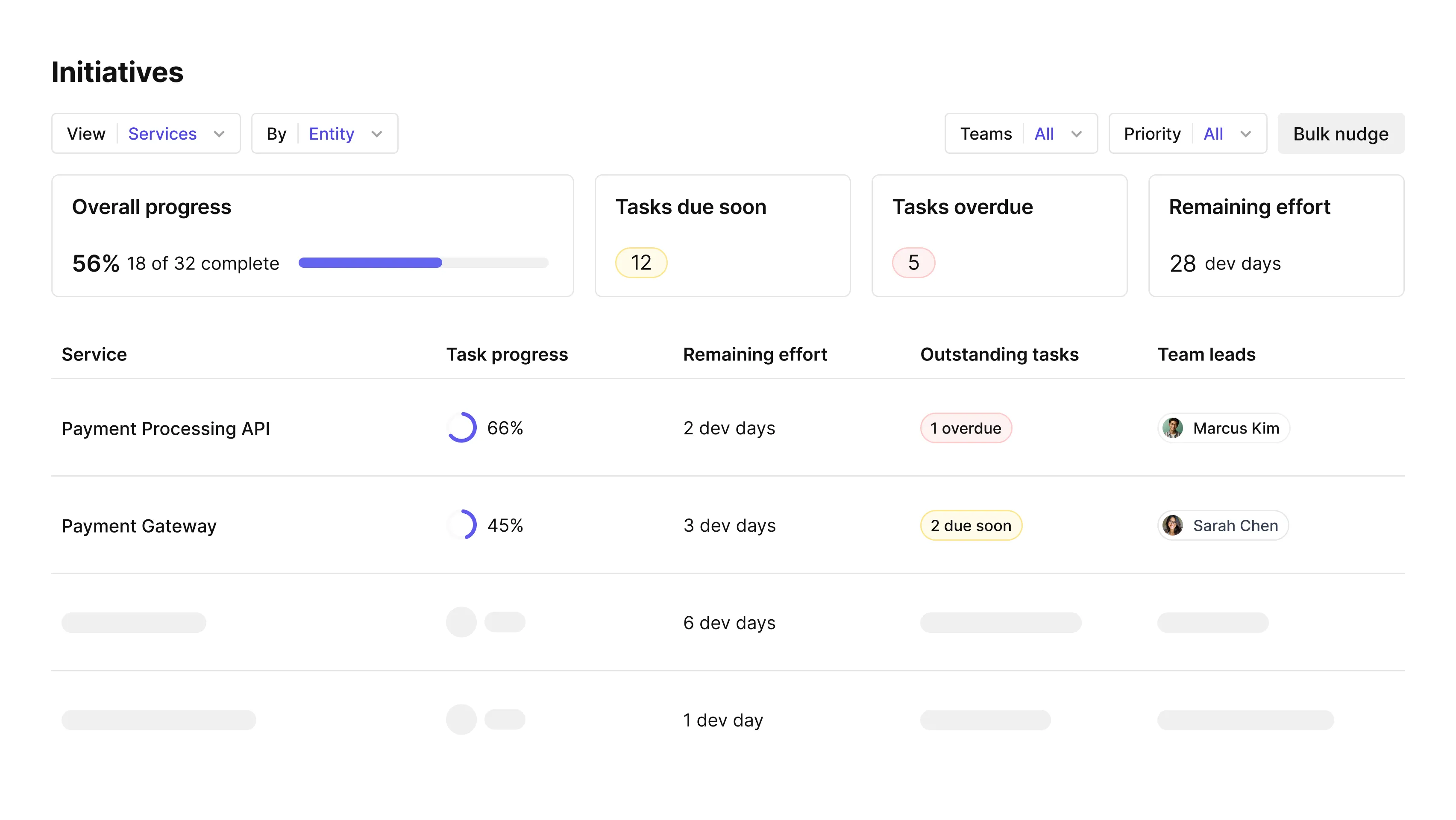This screenshot has height=820, width=1456.
Task: Click the overall progress bar
Action: coord(423,263)
